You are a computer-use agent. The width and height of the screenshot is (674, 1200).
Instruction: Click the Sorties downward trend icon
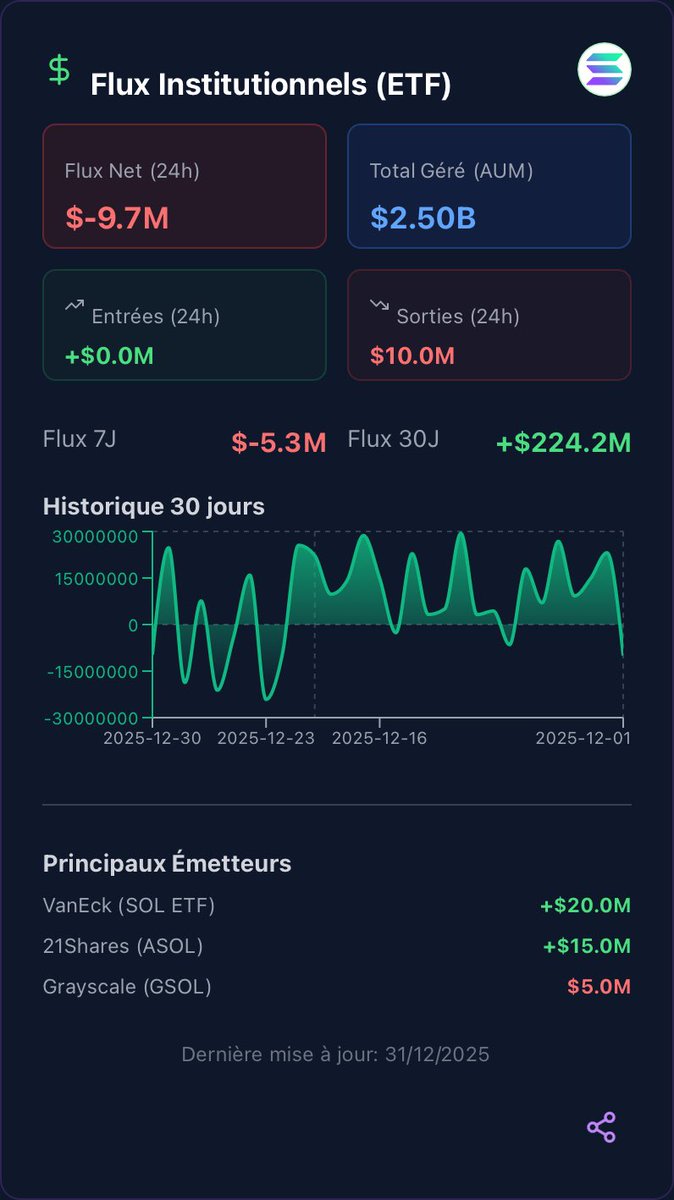[379, 305]
